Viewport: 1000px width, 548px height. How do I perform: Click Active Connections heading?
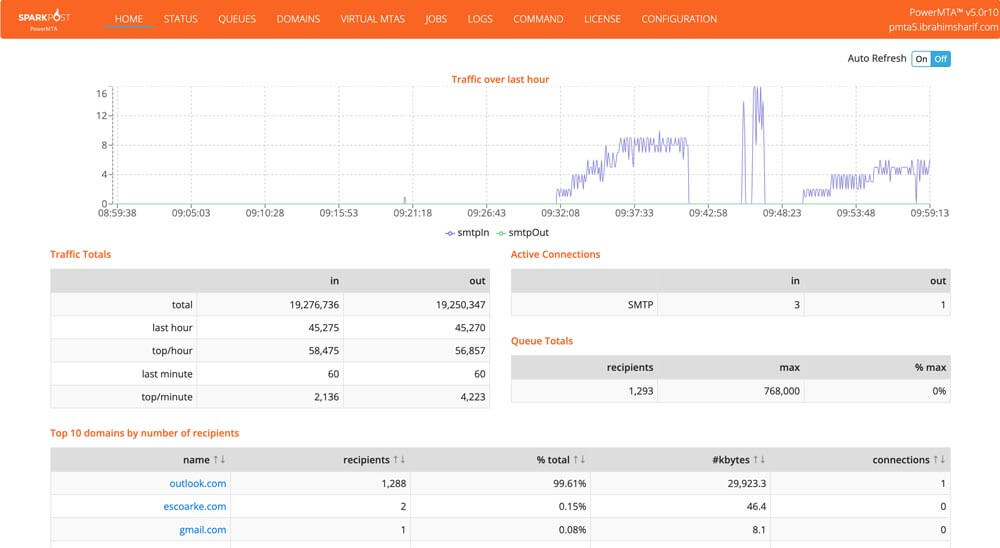pyautogui.click(x=555, y=254)
